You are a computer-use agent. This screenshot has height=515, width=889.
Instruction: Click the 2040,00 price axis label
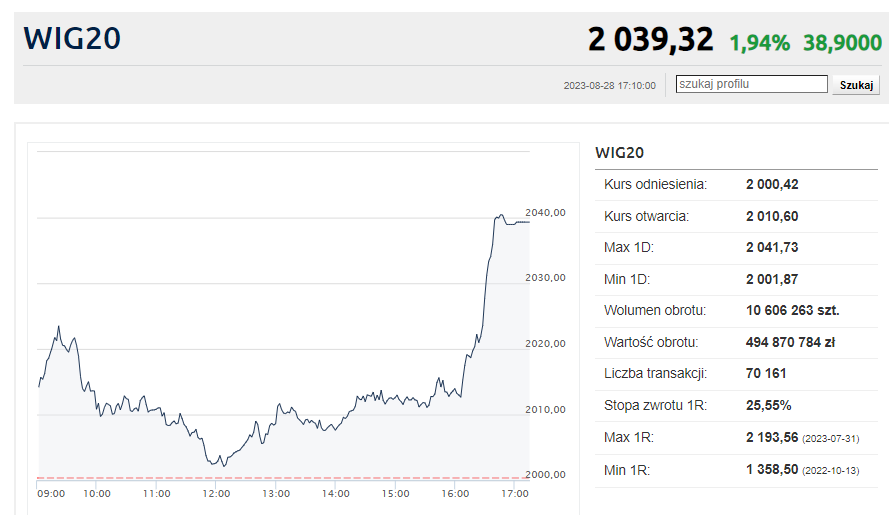click(545, 212)
